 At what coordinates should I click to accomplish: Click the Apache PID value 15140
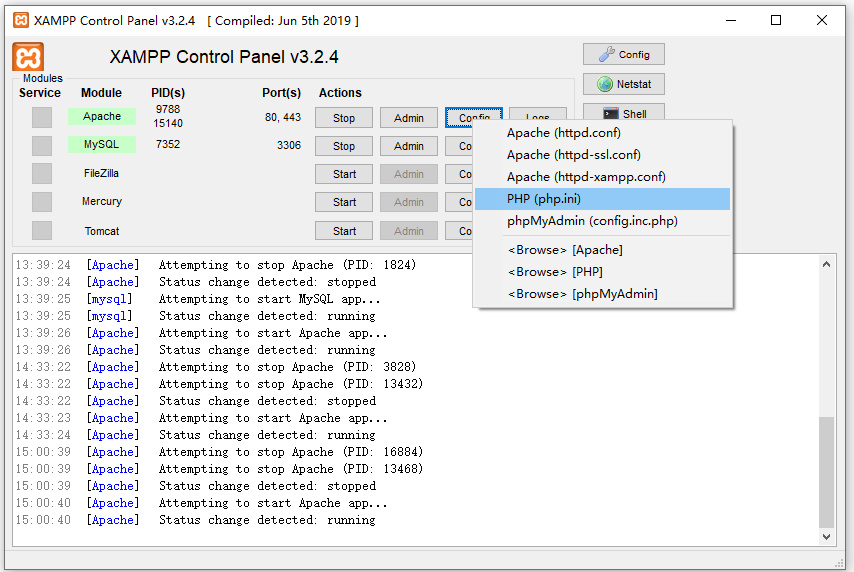coord(168,124)
